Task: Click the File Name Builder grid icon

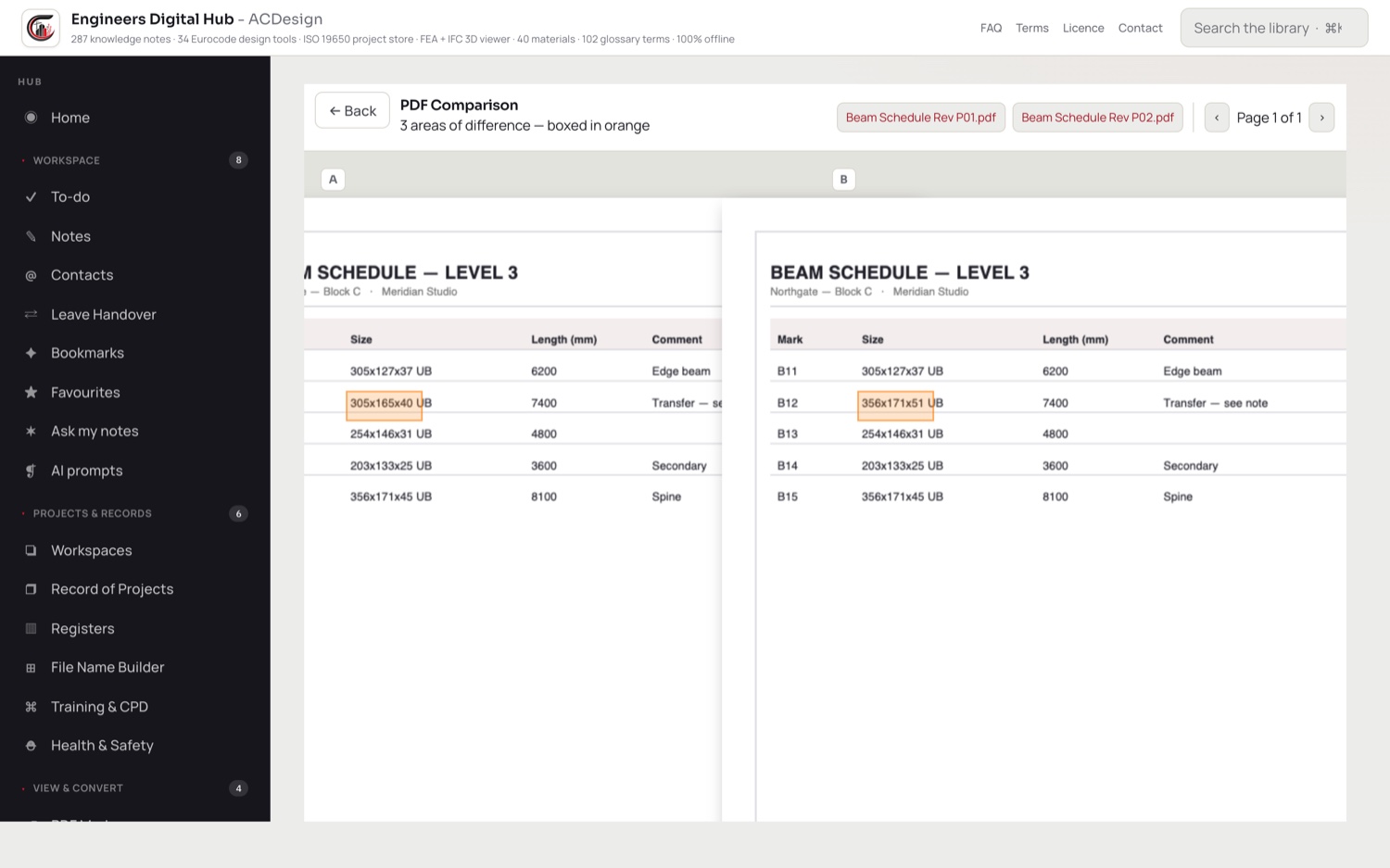Action: pos(31,667)
